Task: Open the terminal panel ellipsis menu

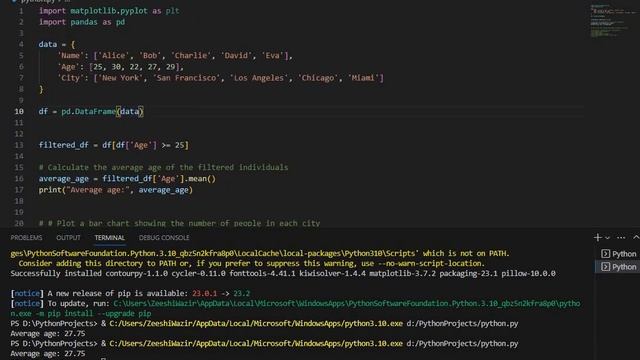Action: point(621,238)
